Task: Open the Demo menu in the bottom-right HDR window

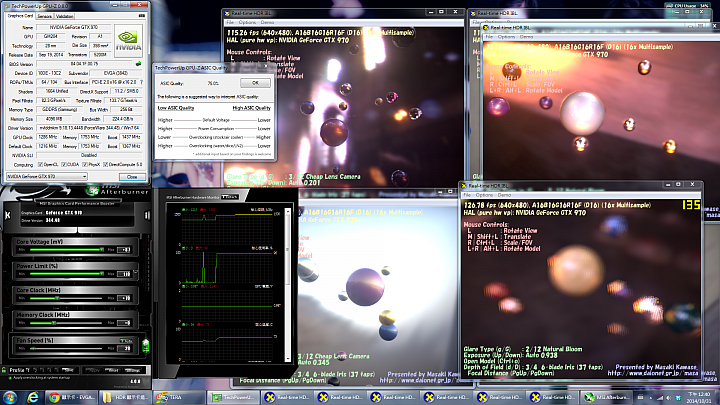Action: click(x=504, y=195)
